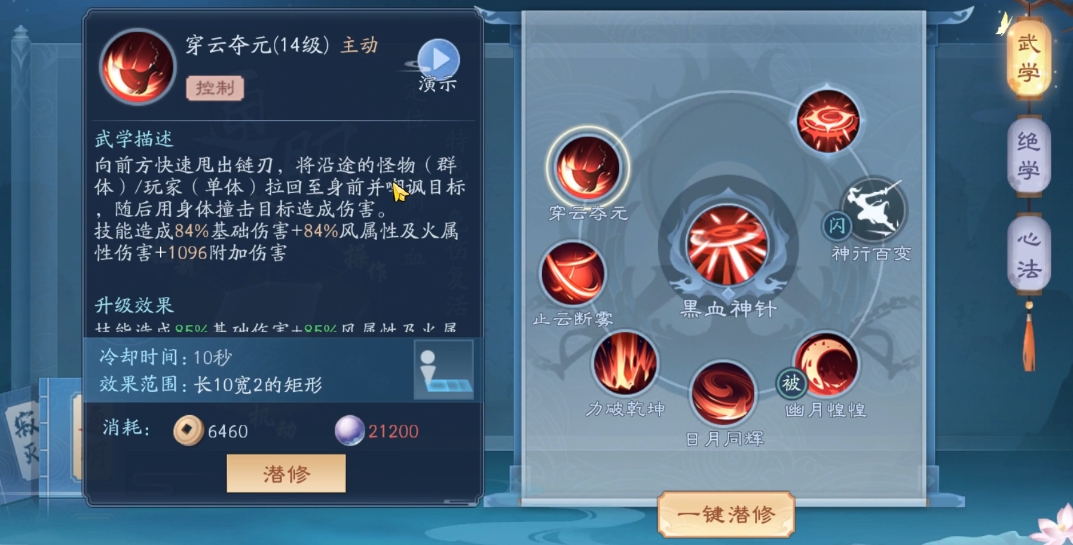Click the 控制 skill type tag
The width and height of the screenshot is (1073, 545).
[215, 88]
